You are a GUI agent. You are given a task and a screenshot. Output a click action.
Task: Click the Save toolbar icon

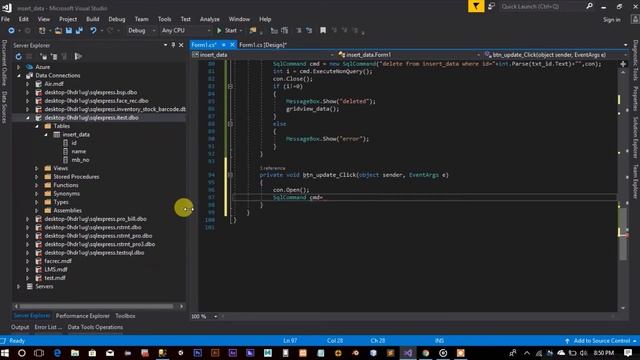click(x=69, y=31)
